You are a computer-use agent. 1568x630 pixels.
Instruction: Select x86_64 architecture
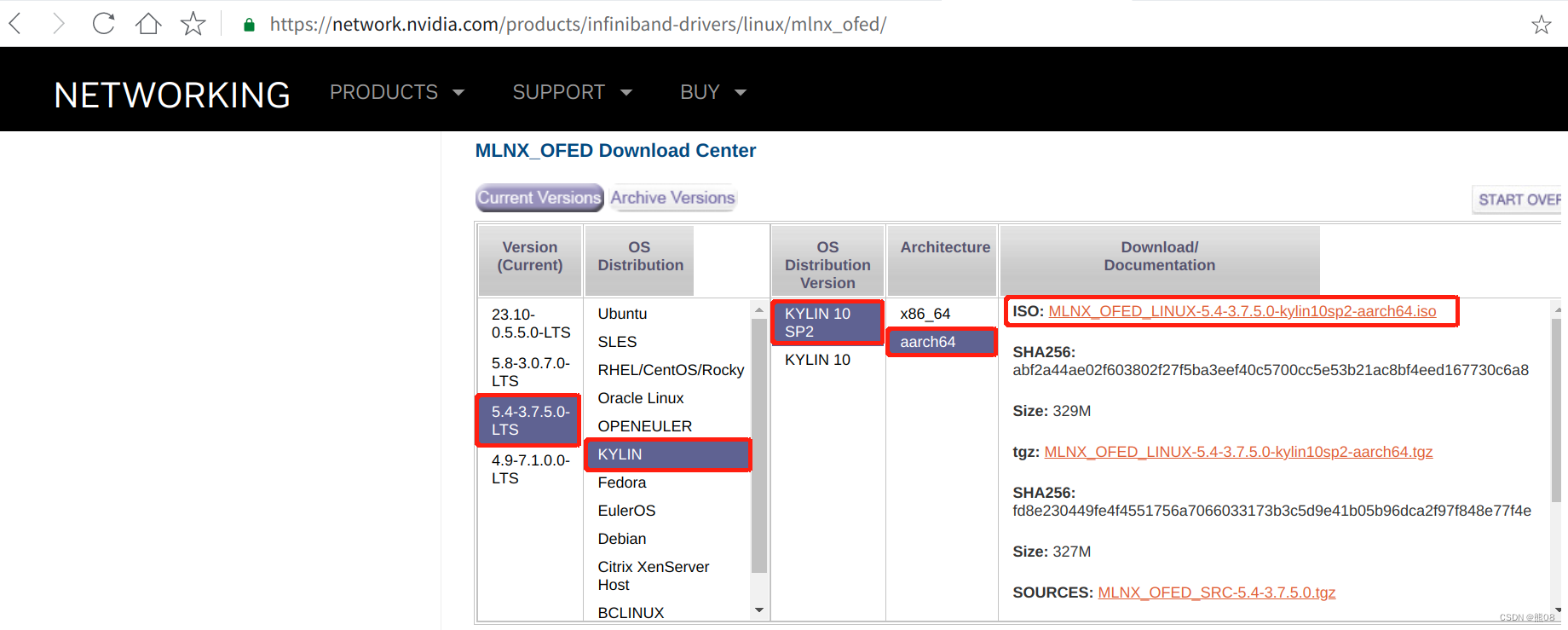[x=925, y=314]
